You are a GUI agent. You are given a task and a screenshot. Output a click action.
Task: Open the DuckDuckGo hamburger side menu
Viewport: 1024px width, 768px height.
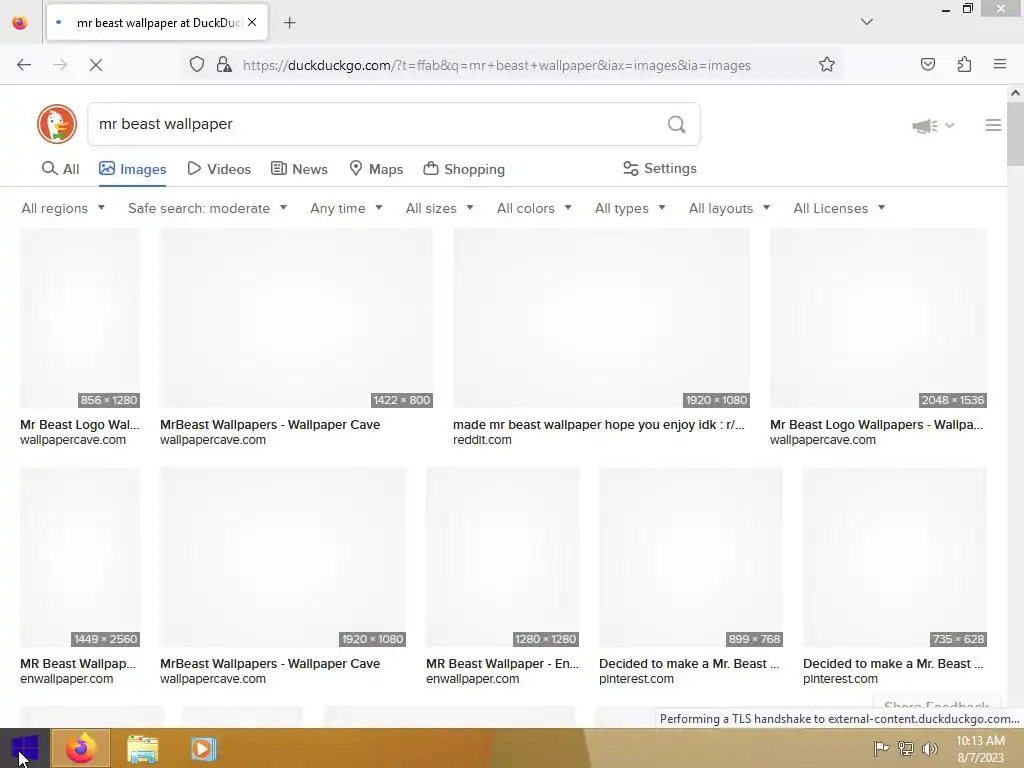coord(993,125)
